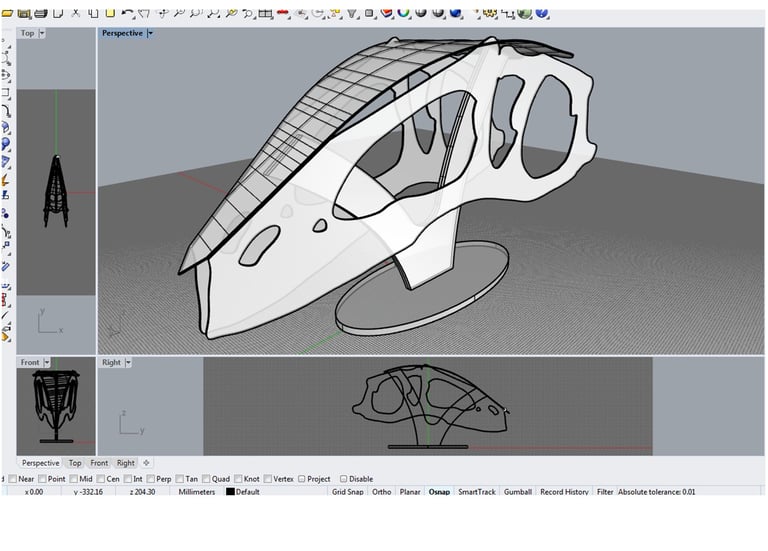Tick the Vertex osnap checkbox
The height and width of the screenshot is (551, 768).
[267, 479]
